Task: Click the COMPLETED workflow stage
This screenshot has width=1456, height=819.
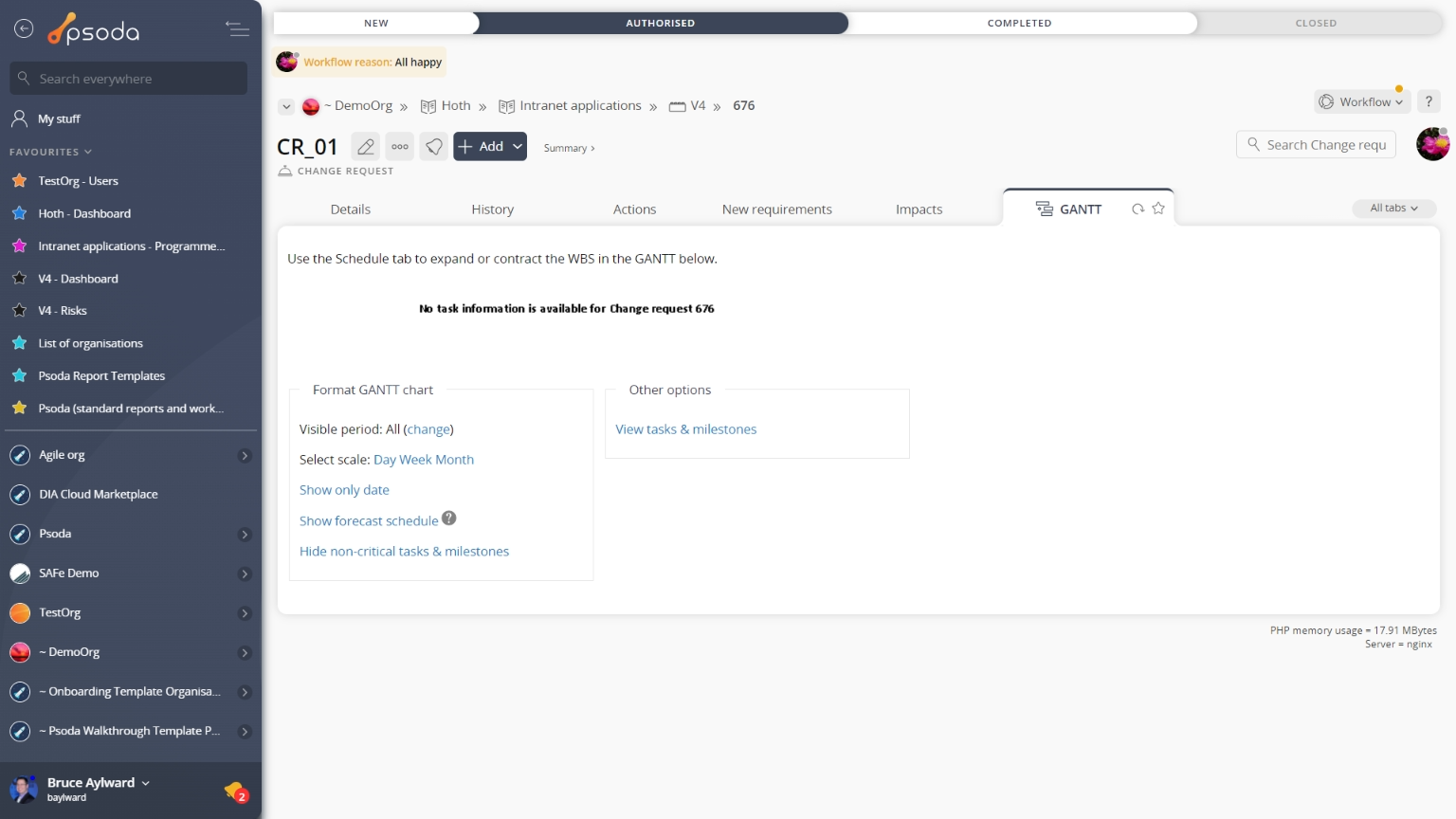Action: [x=1020, y=22]
